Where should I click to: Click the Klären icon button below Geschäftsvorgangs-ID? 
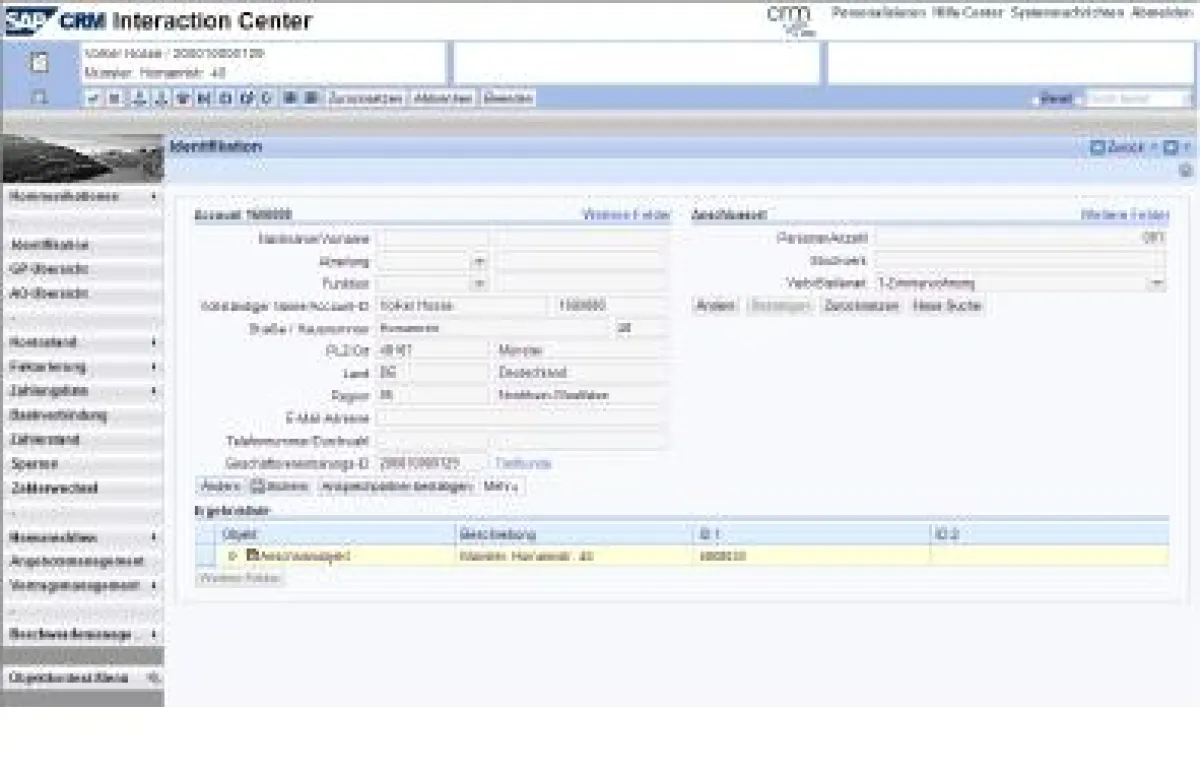258,486
